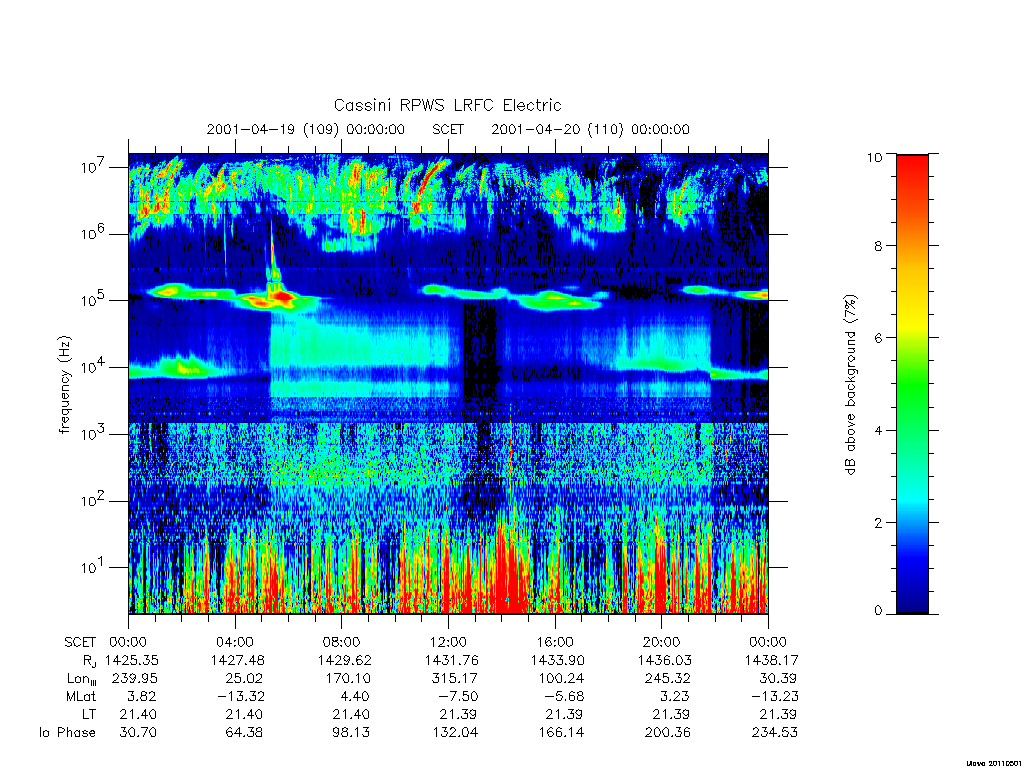Click the MLat value '3.23'

coord(675,696)
